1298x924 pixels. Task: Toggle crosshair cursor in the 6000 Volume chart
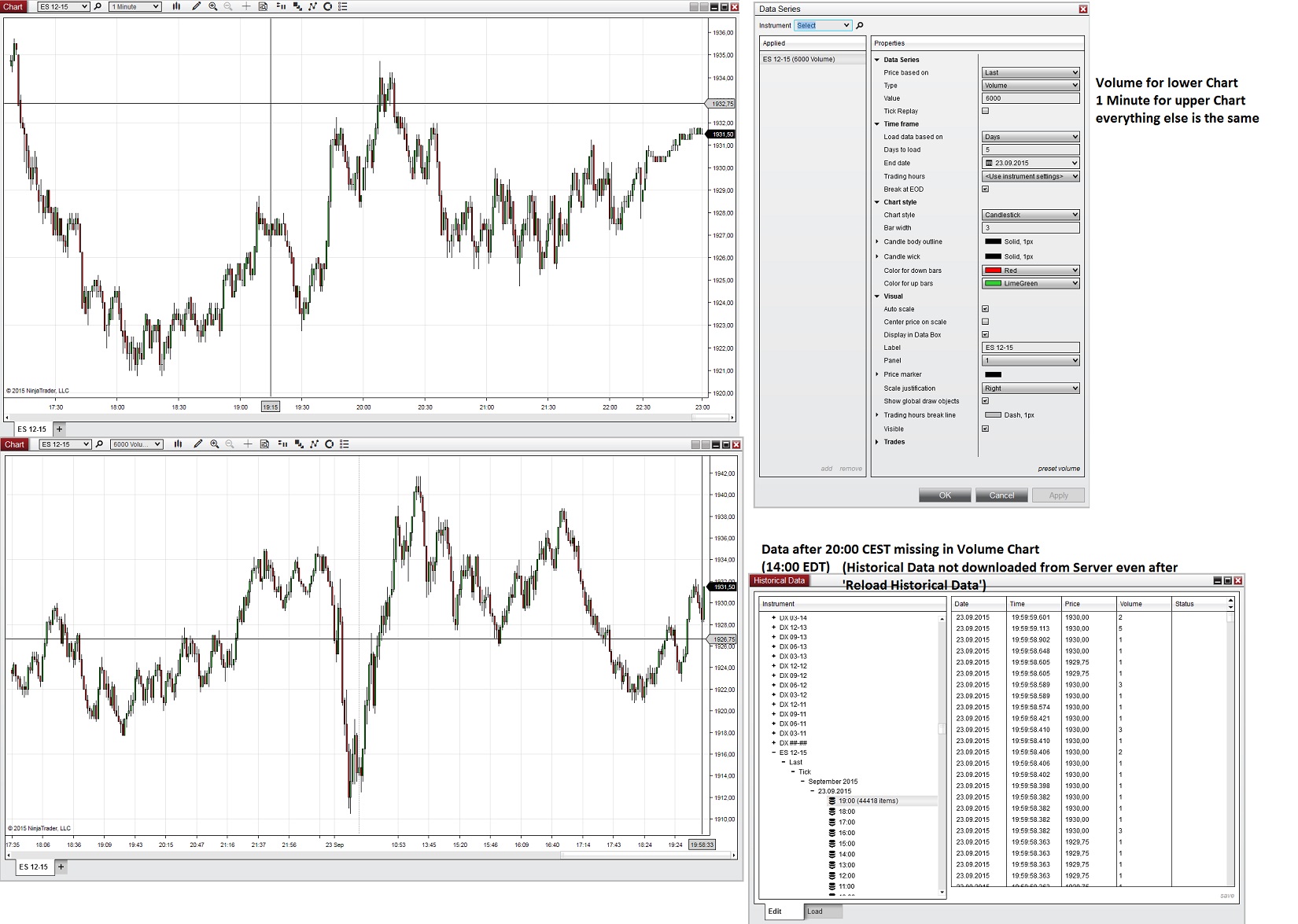(x=248, y=444)
